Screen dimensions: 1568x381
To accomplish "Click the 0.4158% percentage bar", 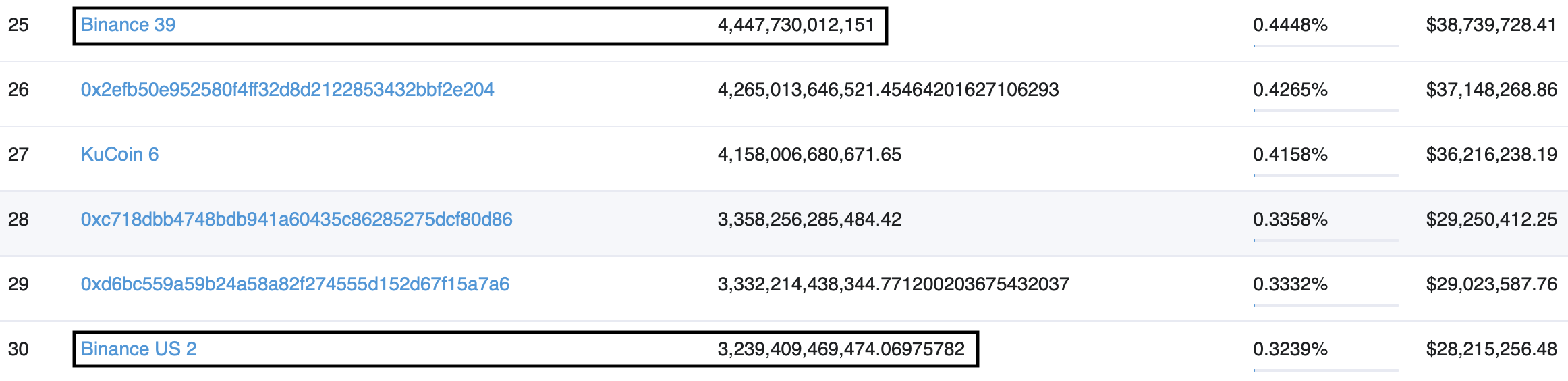I will [x=1326, y=176].
